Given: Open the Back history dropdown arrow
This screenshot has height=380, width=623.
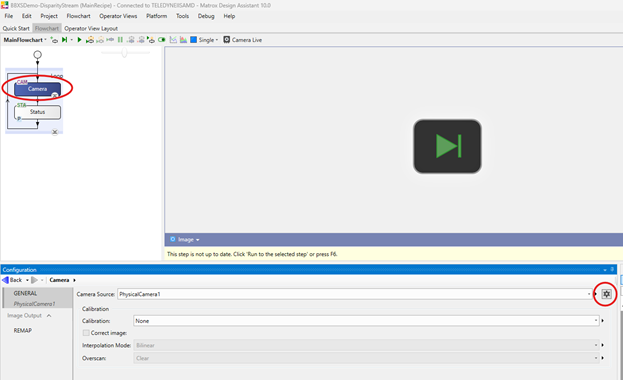Looking at the screenshot, I should (27, 280).
